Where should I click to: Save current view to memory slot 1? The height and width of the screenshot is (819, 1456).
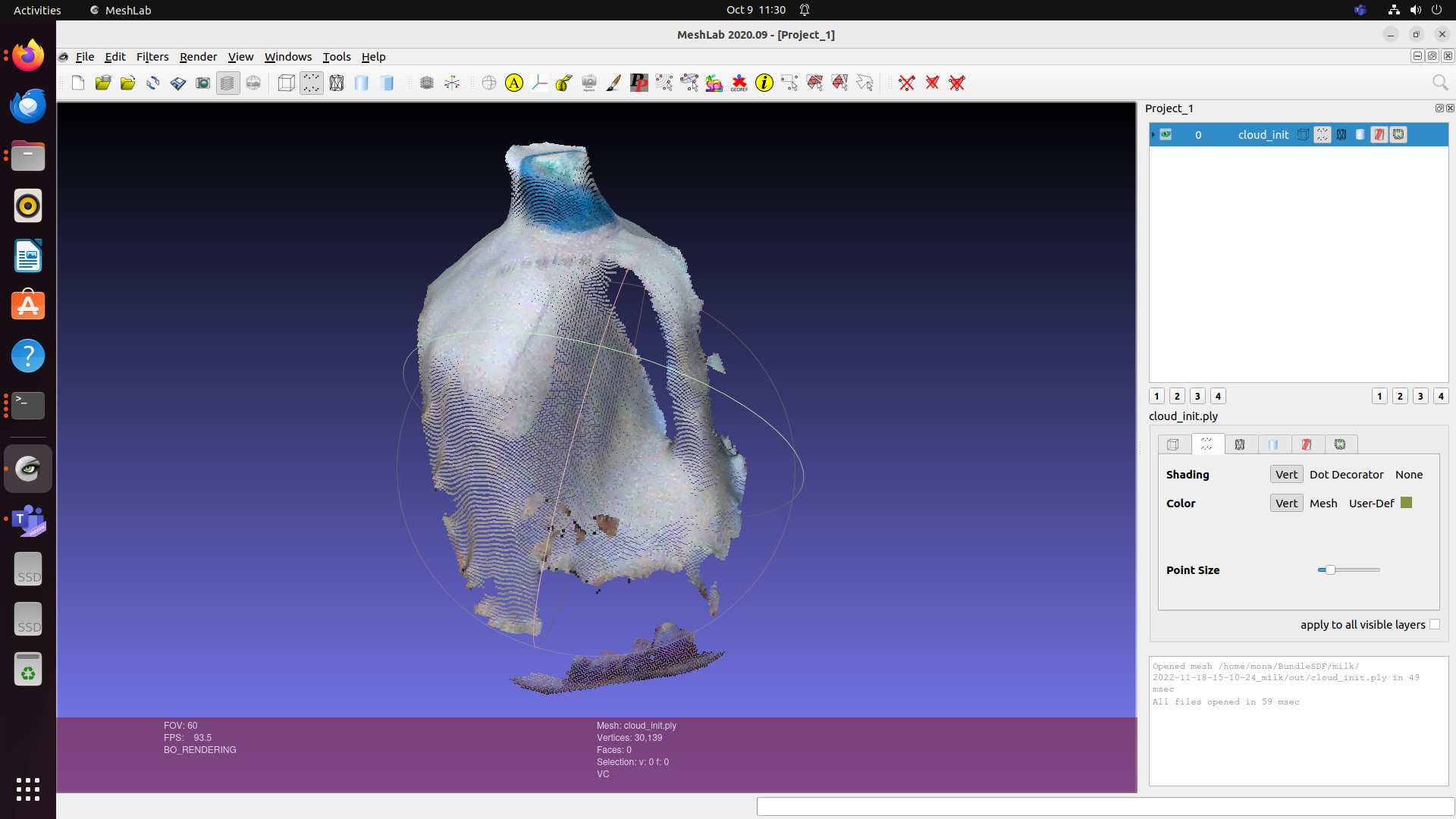1156,396
